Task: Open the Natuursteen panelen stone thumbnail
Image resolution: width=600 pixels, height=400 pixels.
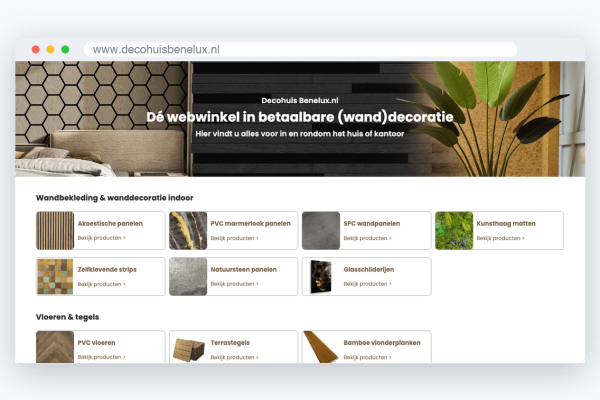Action: point(188,276)
